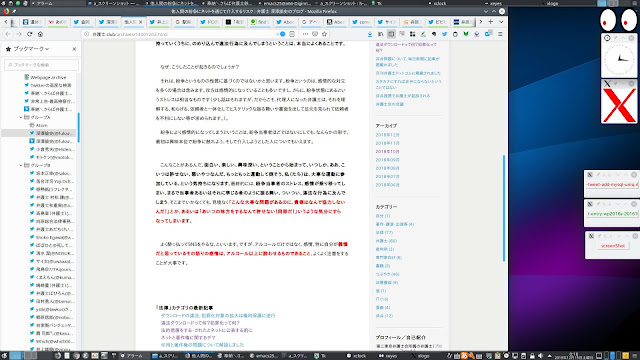Click the bookmarks sidebar scrollbar thumb
The height and width of the screenshot is (360, 640).
pyautogui.click(x=78, y=127)
